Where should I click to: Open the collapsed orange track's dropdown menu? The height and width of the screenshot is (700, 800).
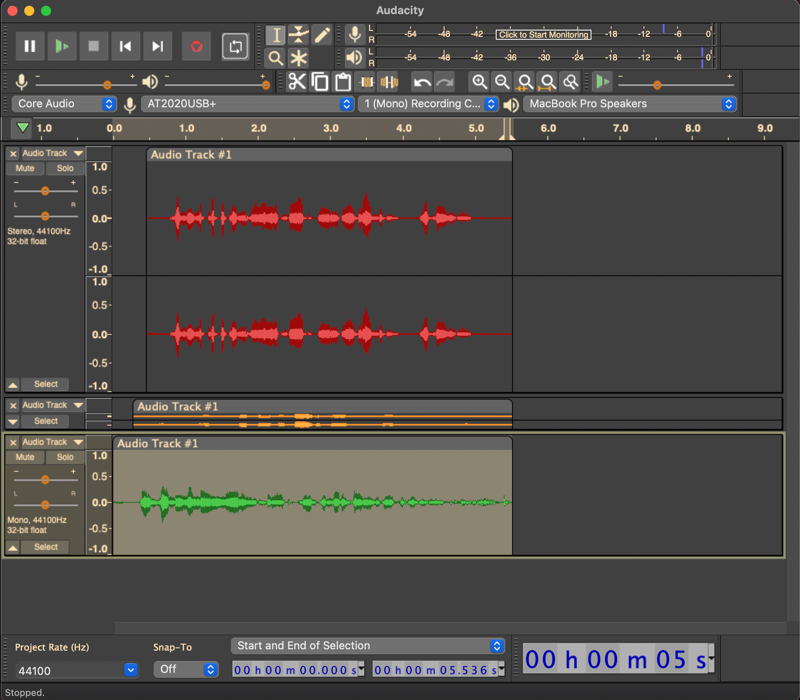pyautogui.click(x=53, y=405)
